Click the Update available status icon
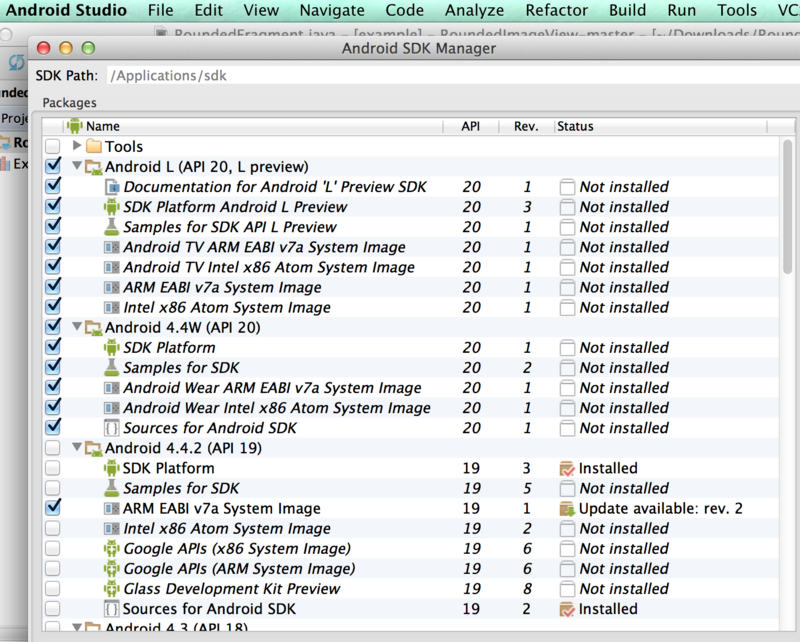Screen dimensions: 800x642 567,509
